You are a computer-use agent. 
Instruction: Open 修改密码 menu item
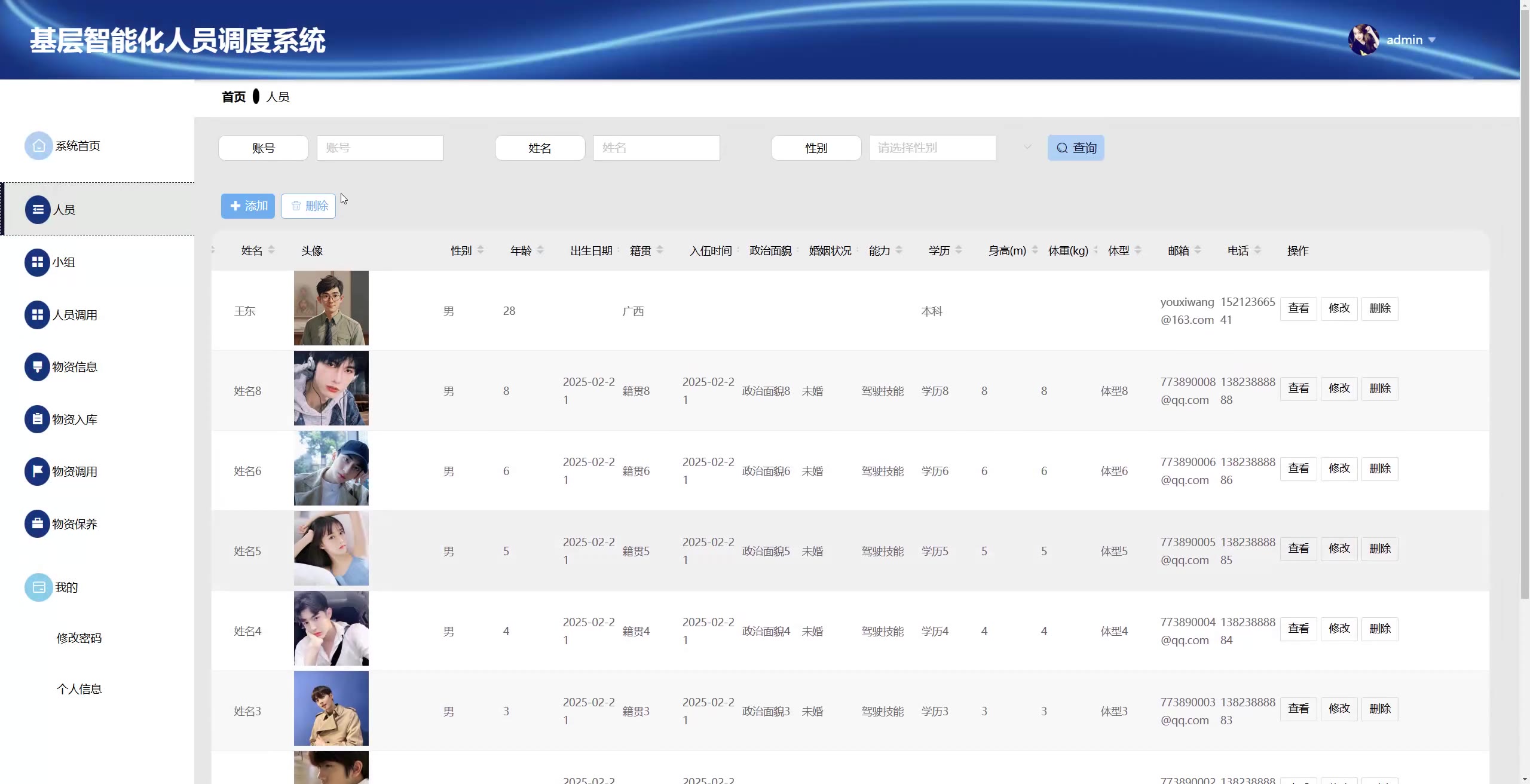pos(79,638)
